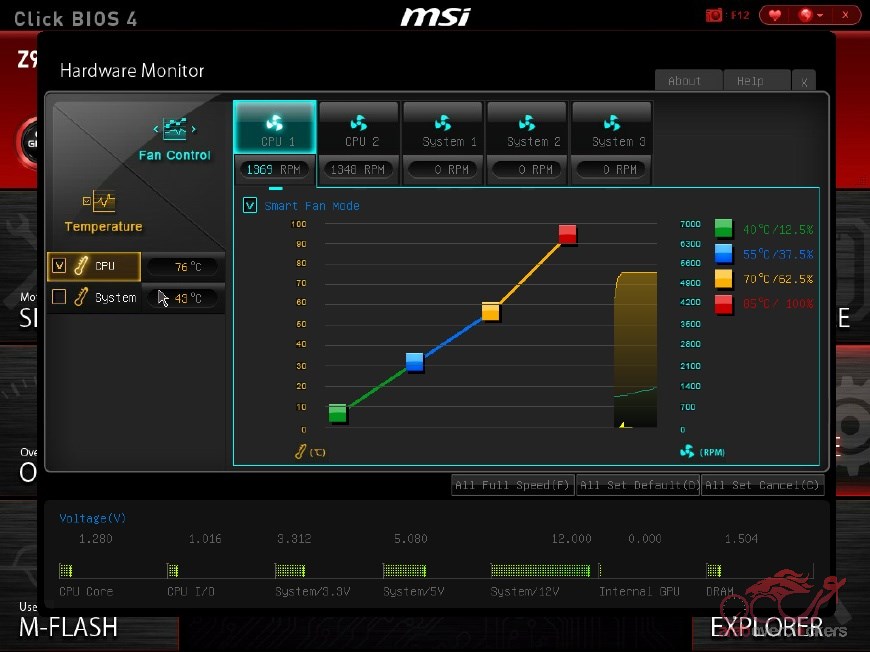The height and width of the screenshot is (652, 870).
Task: Click the System 3 fan icon
Action: click(x=611, y=123)
